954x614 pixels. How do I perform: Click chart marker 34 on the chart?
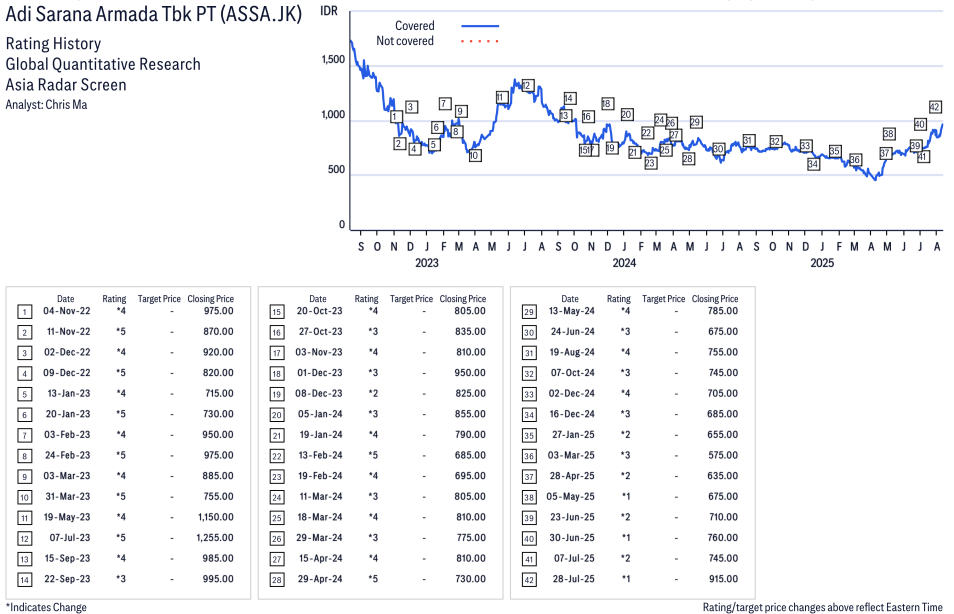click(813, 164)
